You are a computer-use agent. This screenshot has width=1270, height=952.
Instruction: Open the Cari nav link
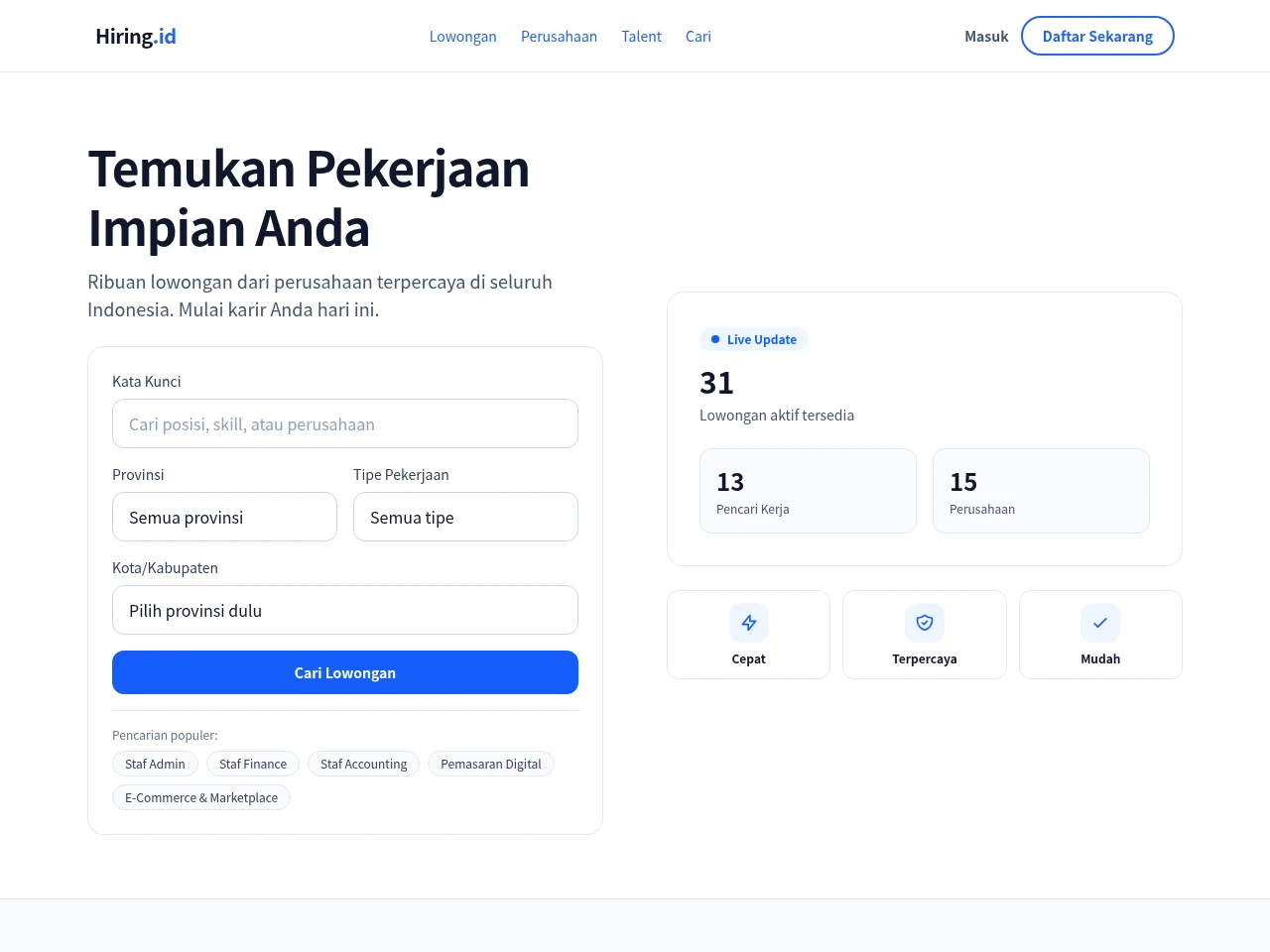tap(698, 37)
